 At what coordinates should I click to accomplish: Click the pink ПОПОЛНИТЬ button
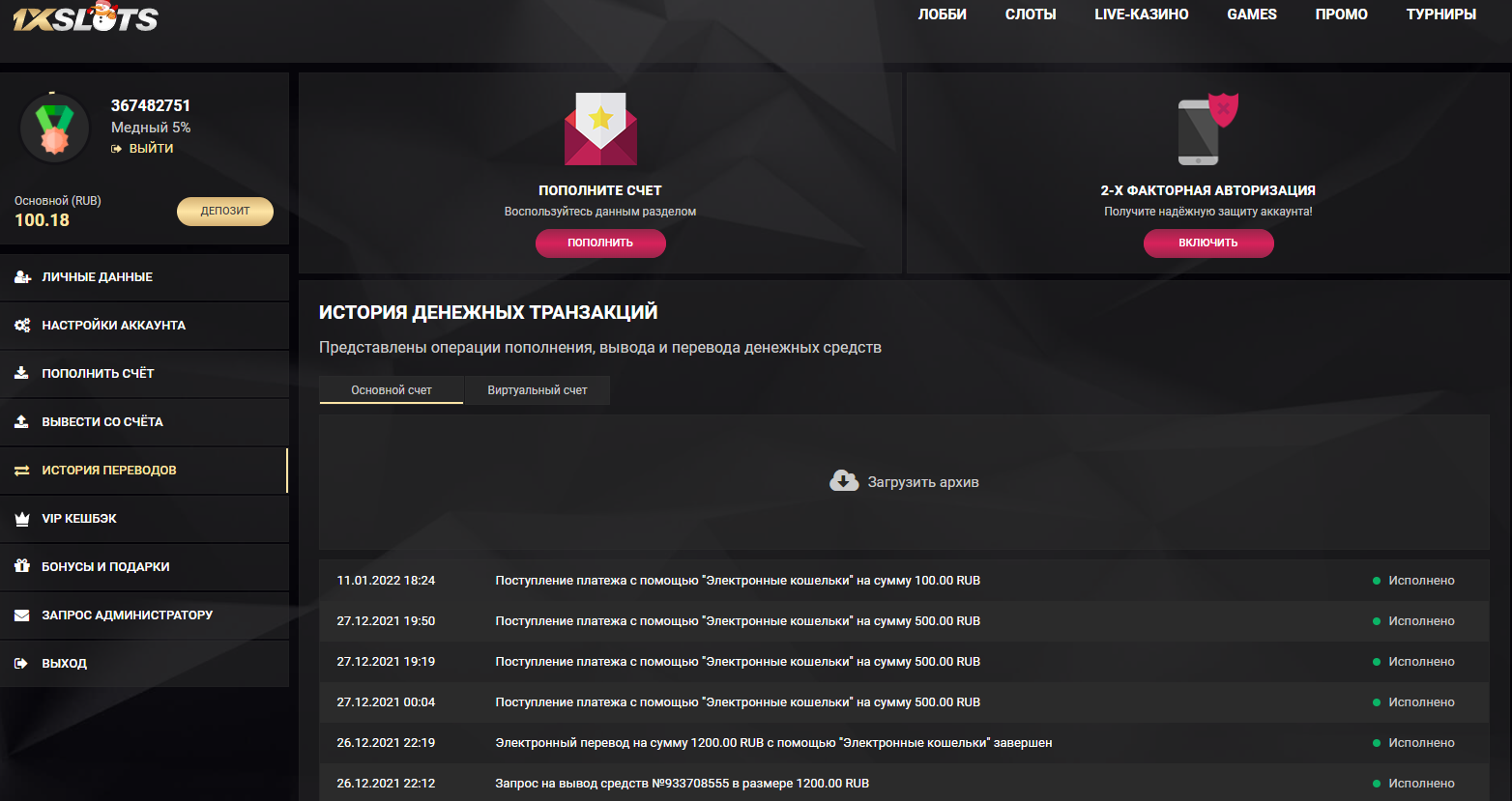click(x=600, y=243)
